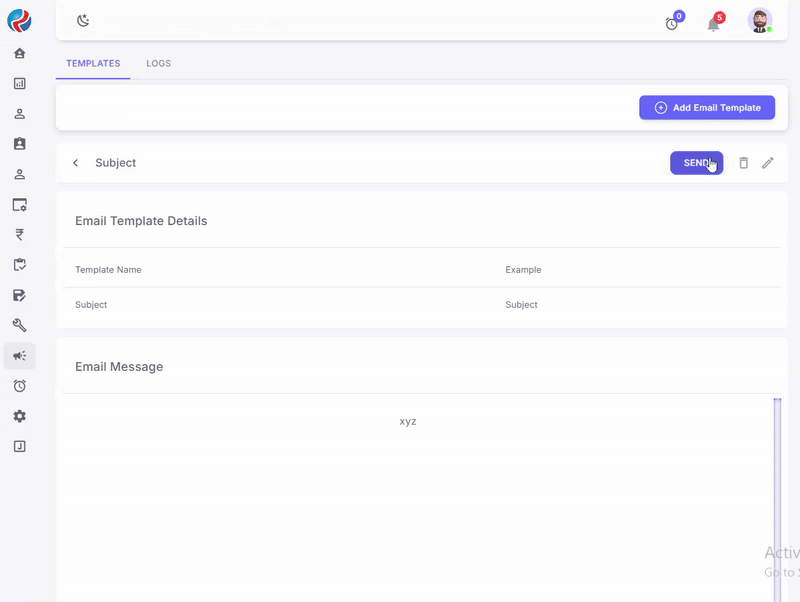Image resolution: width=800 pixels, height=602 pixels.
Task: Click the Add Email Template button
Action: coord(706,108)
